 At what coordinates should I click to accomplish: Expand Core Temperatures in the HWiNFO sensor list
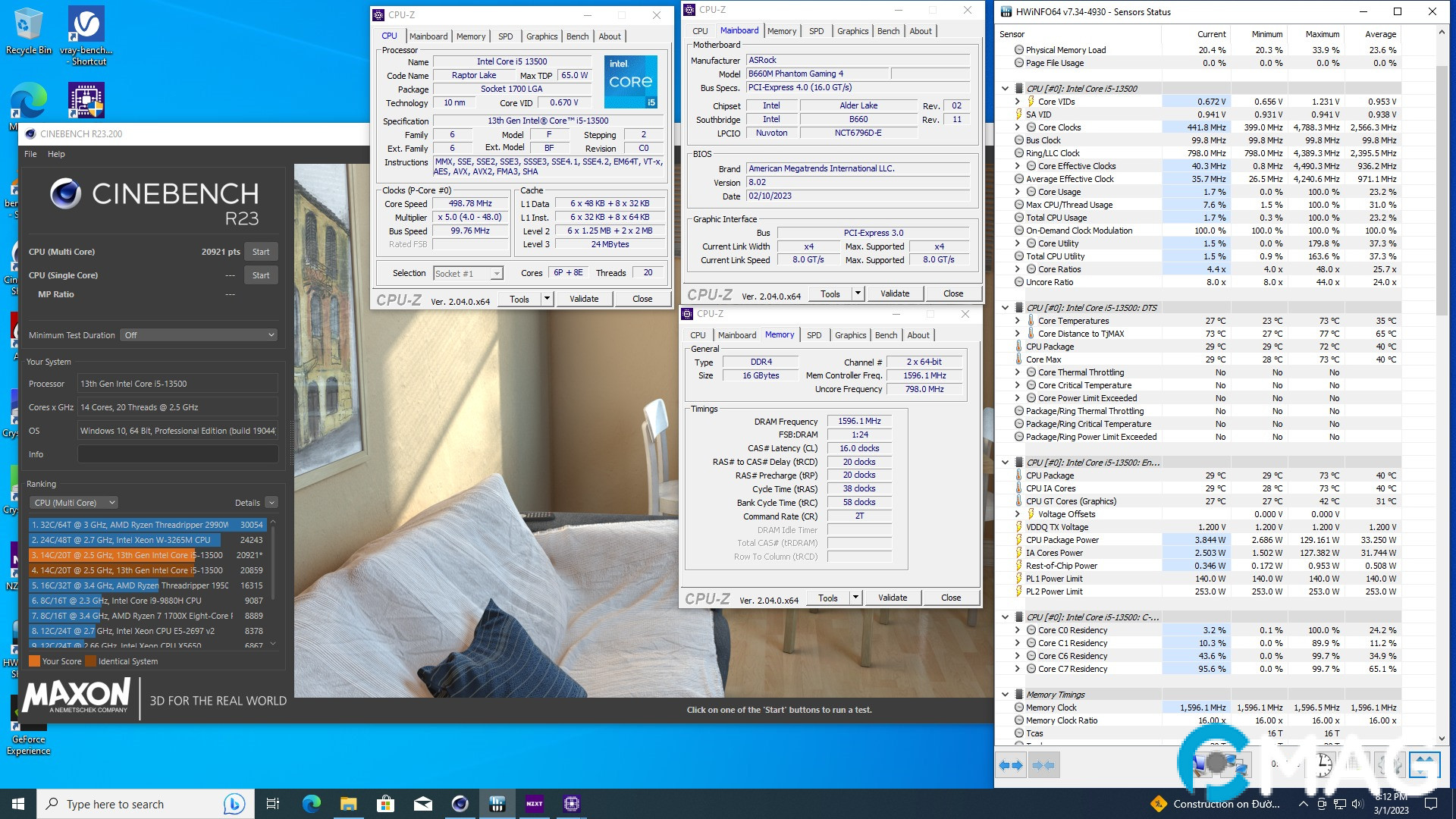(1018, 320)
